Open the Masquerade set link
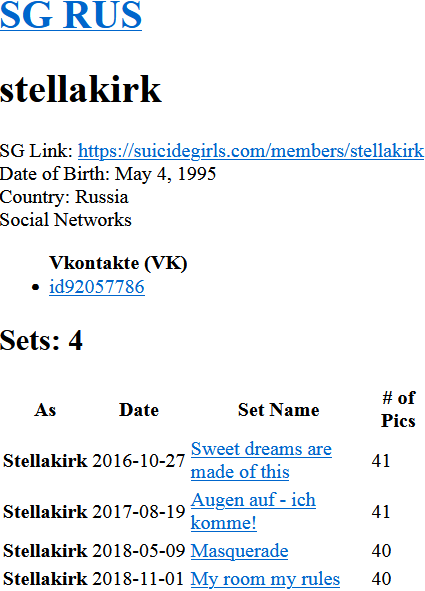Viewport: 425px width, 591px height. [x=240, y=551]
